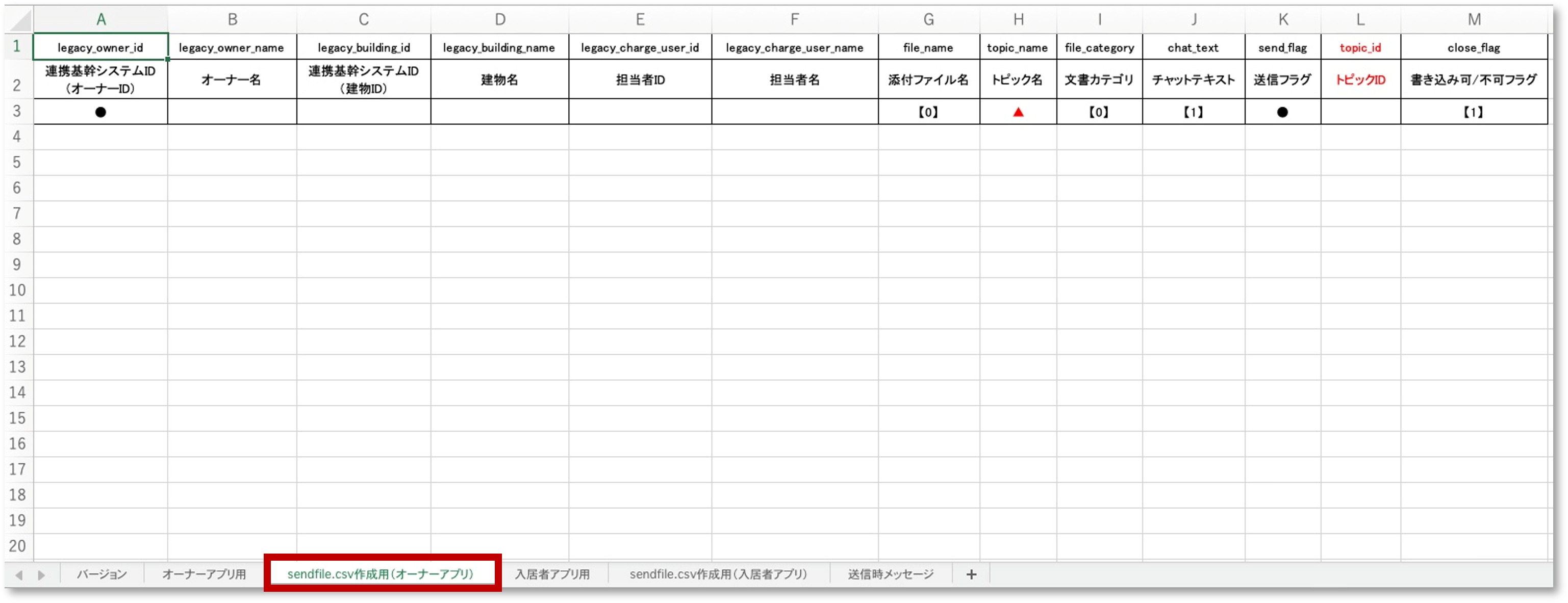Select column H by clicking its header
This screenshot has width=1568, height=603.
(x=1018, y=18)
